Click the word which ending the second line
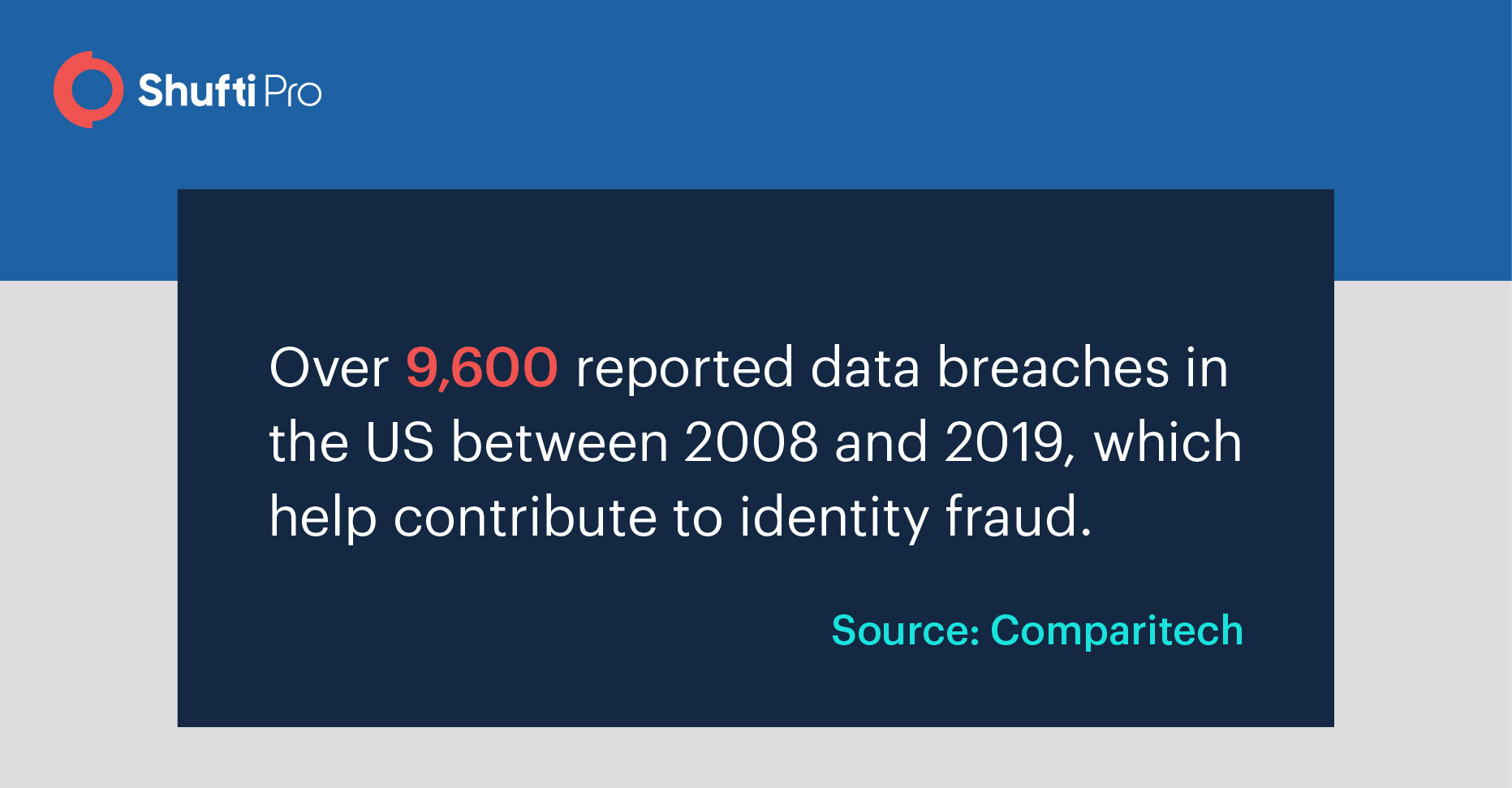The height and width of the screenshot is (788, 1512). coord(1167,441)
